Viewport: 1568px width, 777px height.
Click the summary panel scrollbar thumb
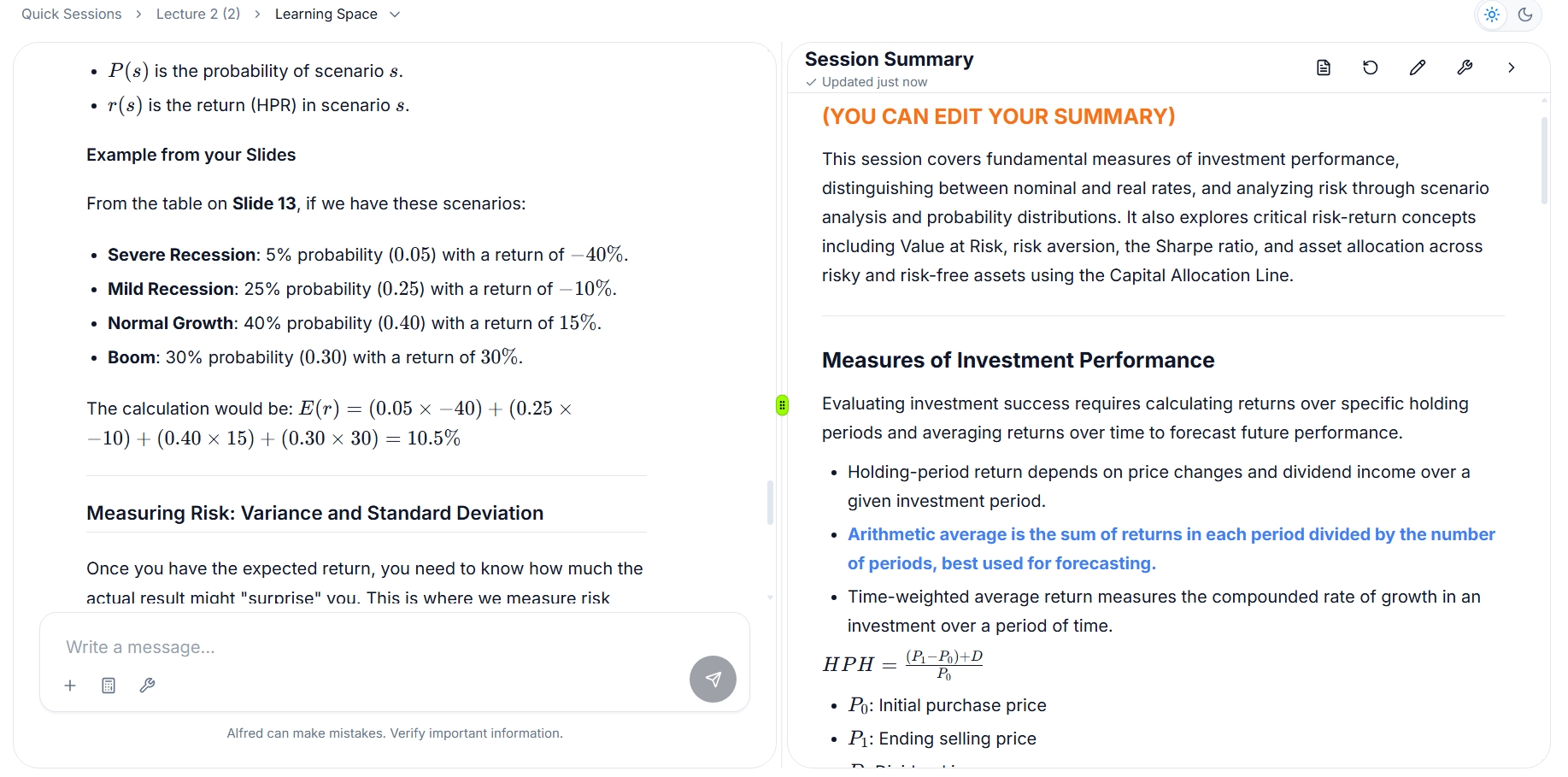click(1544, 161)
